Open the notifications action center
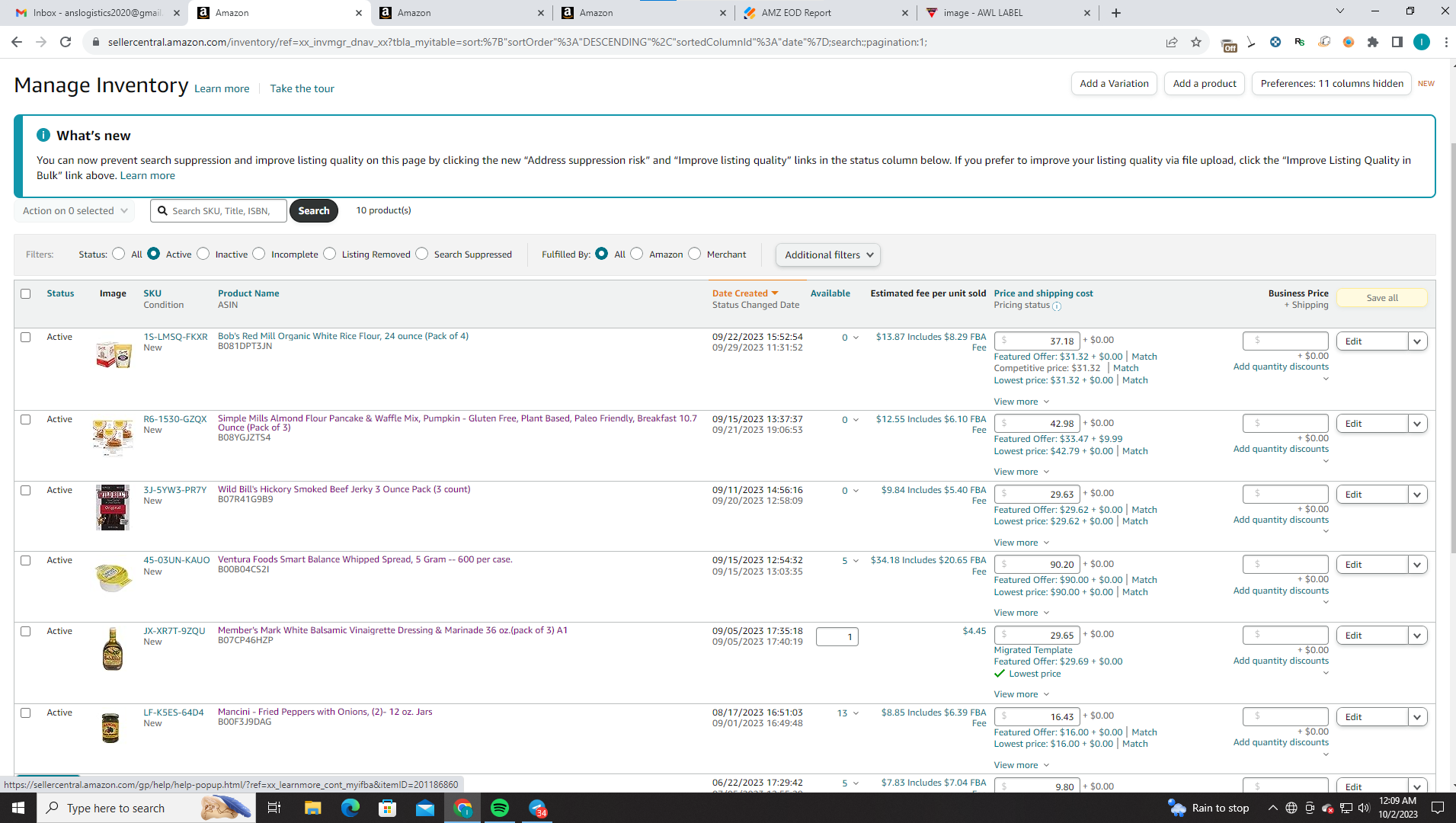Viewport: 1456px width, 823px height. [1438, 808]
